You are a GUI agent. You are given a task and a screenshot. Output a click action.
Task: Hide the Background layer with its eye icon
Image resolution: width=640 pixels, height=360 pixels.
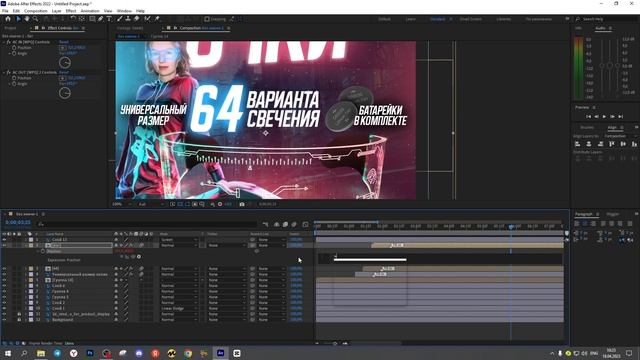click(4, 320)
